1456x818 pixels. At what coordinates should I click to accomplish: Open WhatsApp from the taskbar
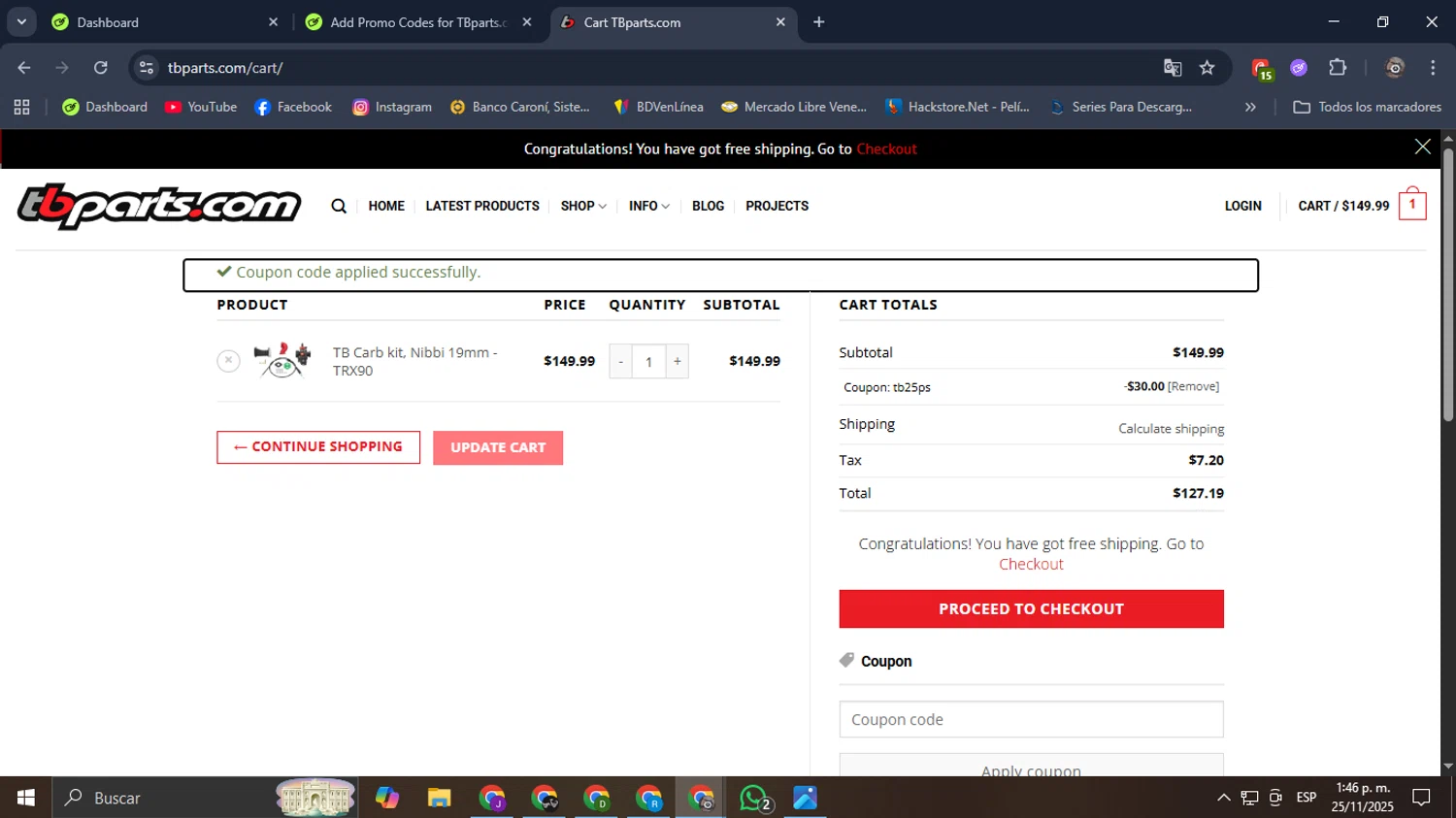[754, 798]
